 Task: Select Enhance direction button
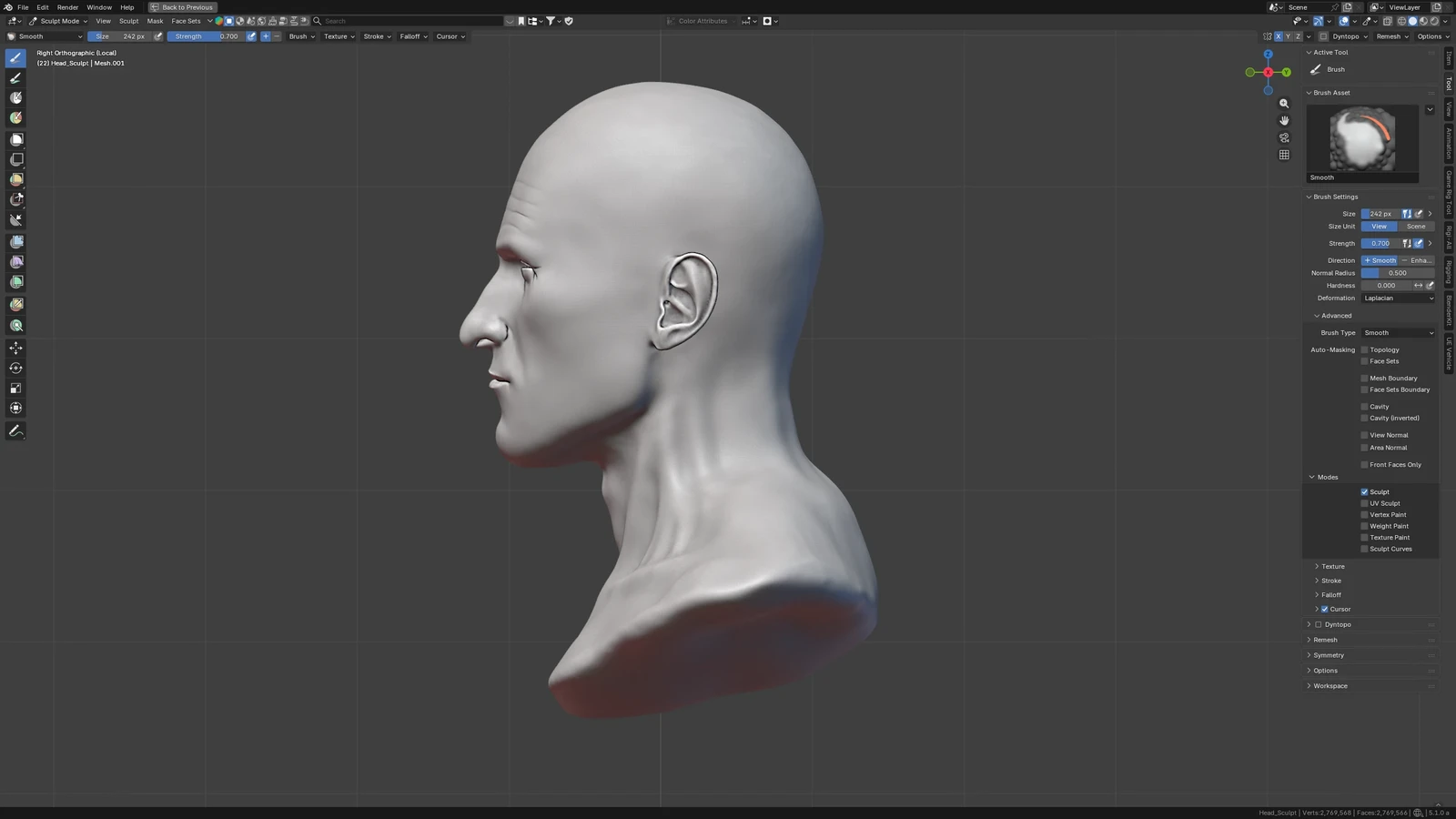point(1417,260)
